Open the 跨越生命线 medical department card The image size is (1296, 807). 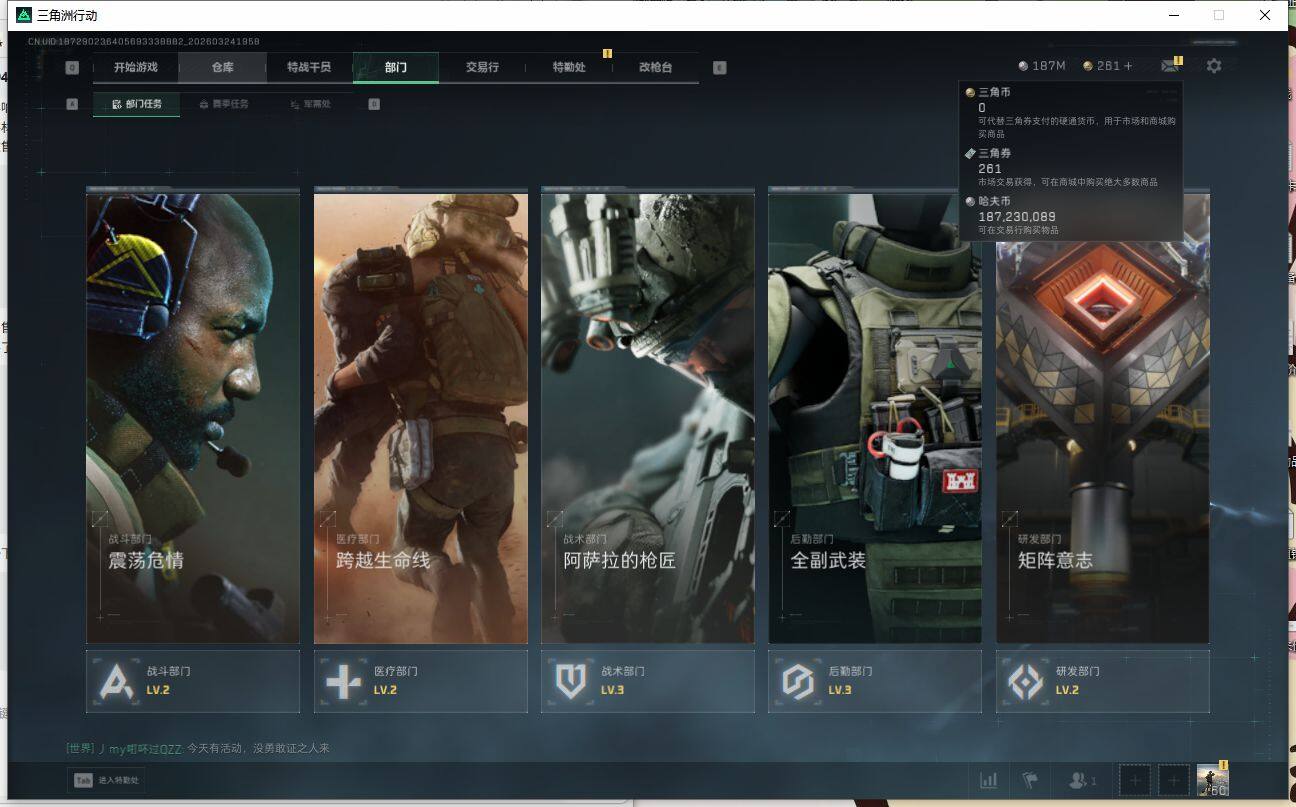421,418
